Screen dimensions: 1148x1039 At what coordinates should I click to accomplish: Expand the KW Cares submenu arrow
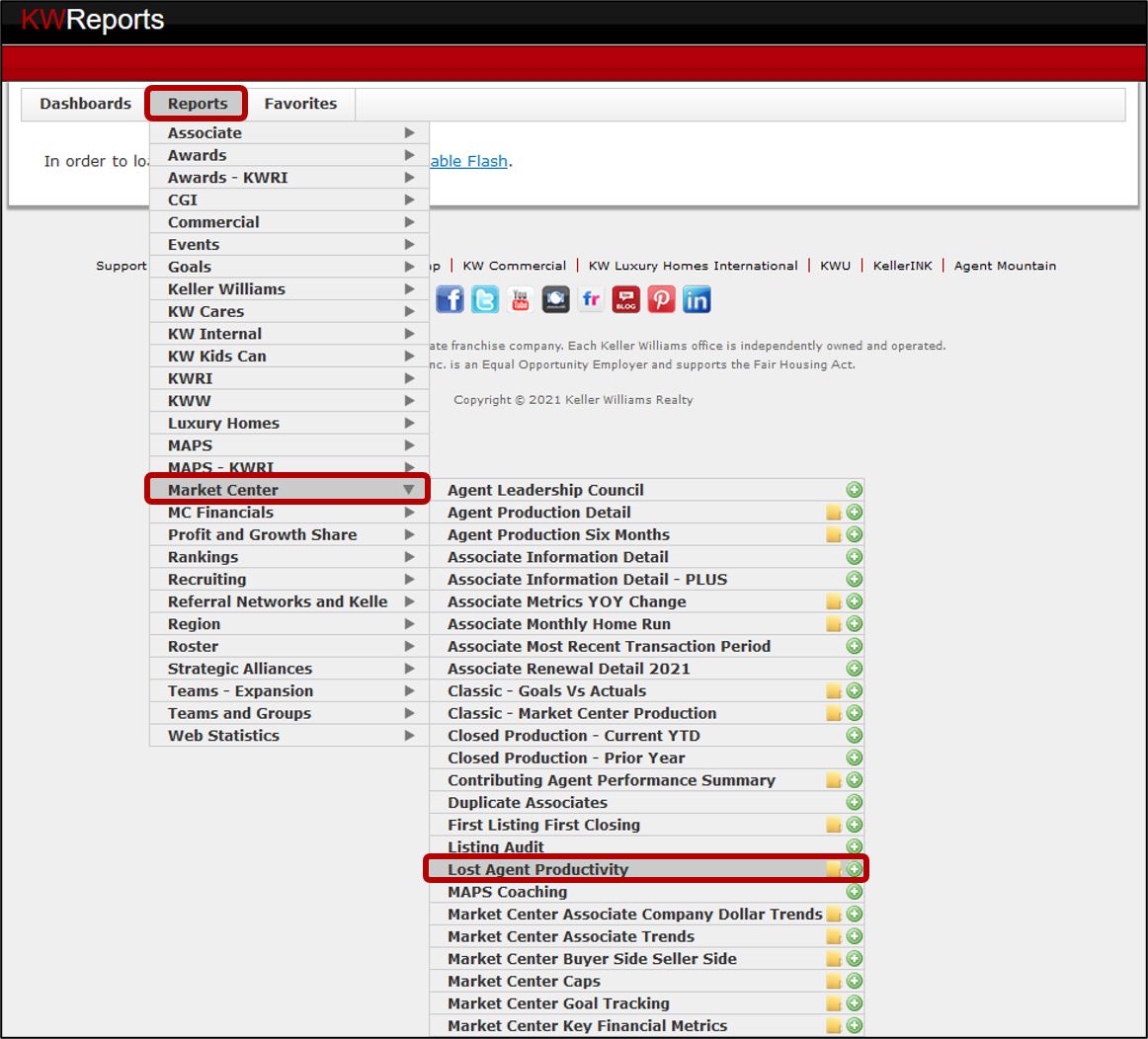point(409,312)
